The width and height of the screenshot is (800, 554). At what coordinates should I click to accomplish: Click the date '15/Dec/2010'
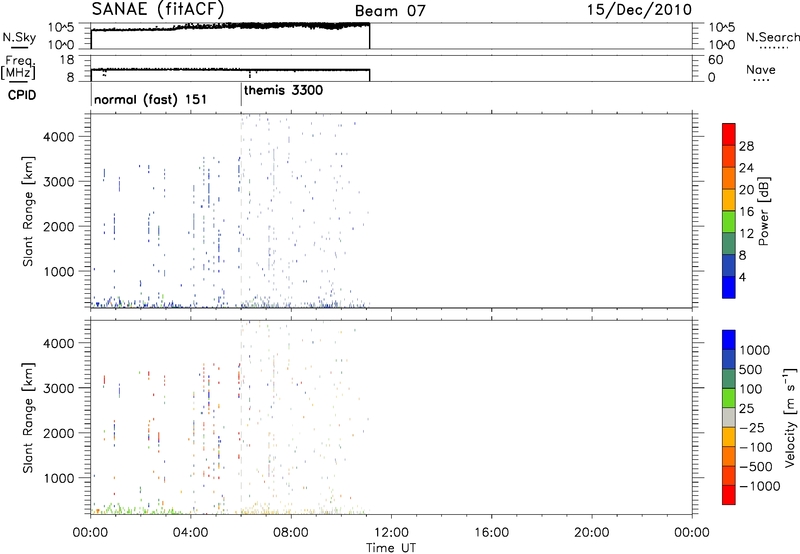tap(639, 9)
